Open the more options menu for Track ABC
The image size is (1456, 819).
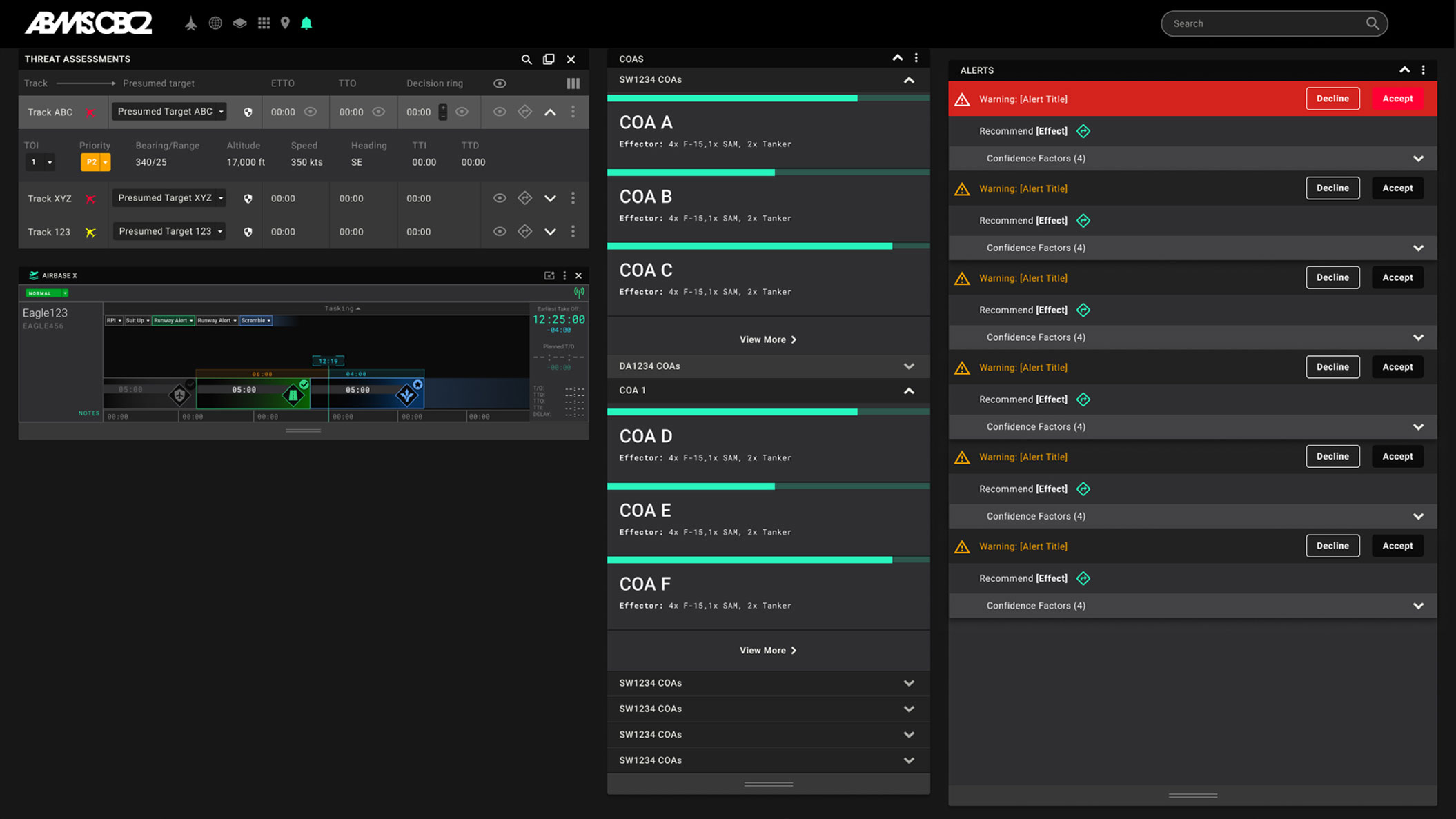[573, 112]
